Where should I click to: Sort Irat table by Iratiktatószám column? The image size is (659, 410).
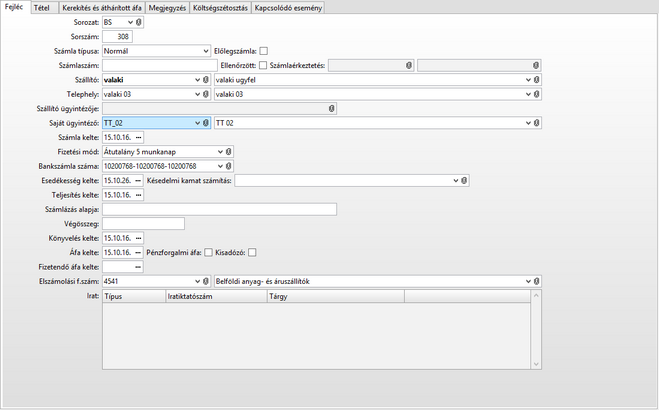tap(217, 296)
